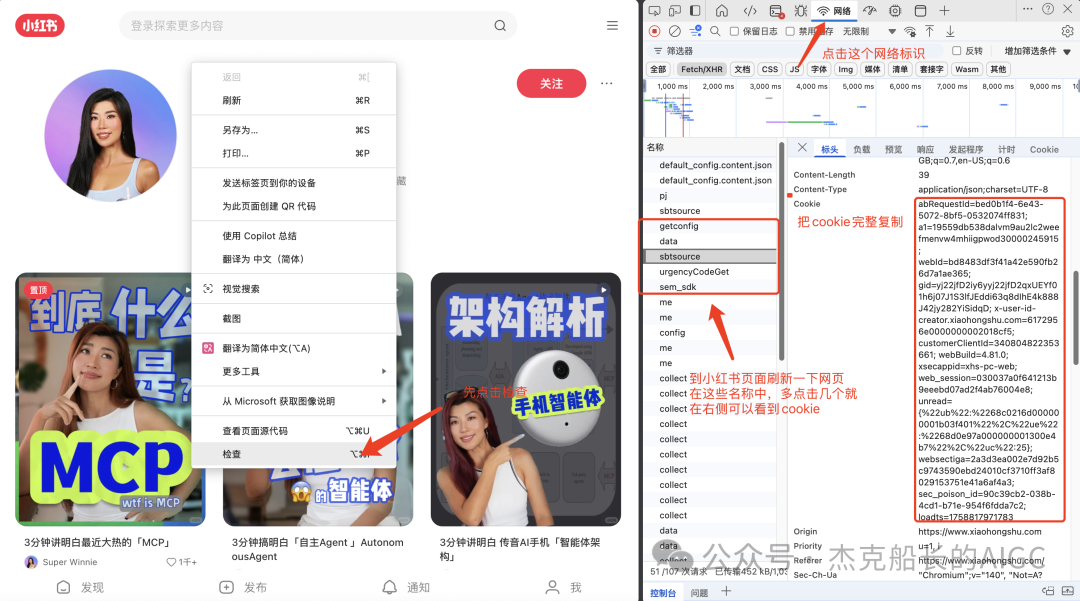Clear the network log icon

(675, 31)
